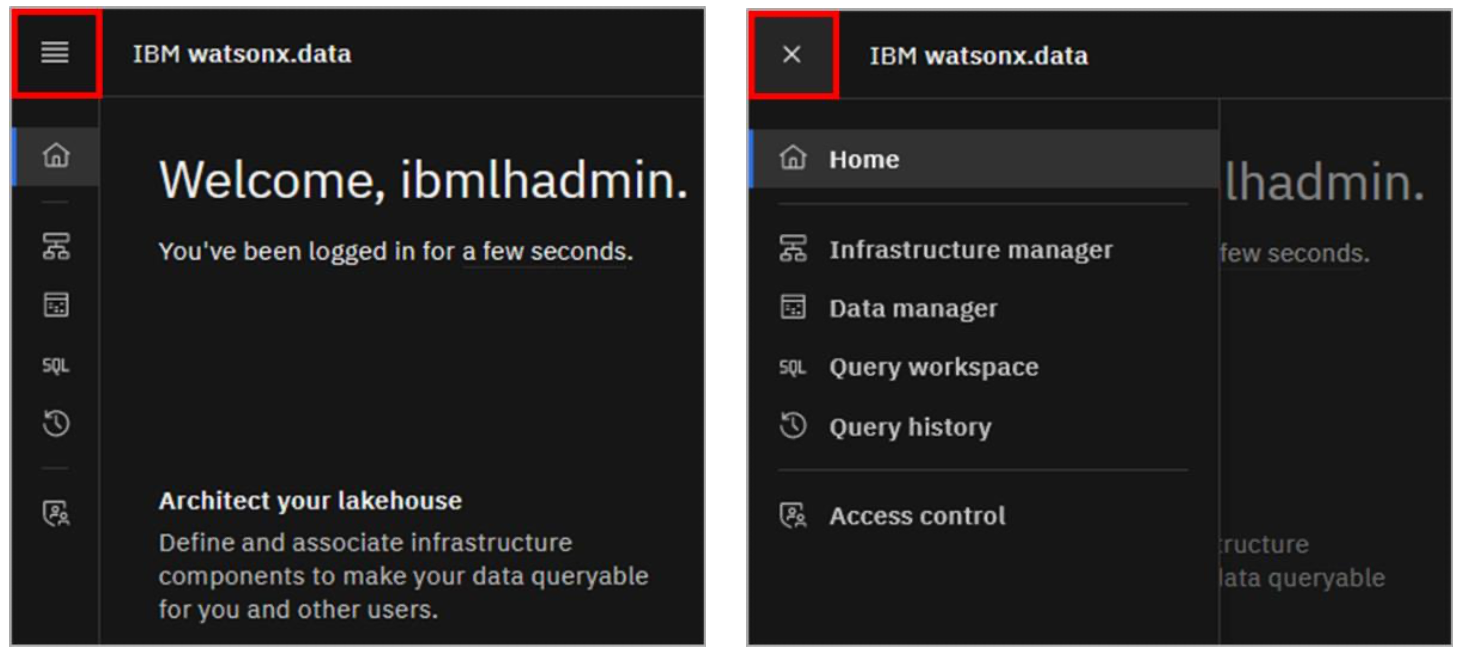The width and height of the screenshot is (1464, 654).
Task: Click the Query history clock icon in the collapsed sidebar
Action: [56, 424]
